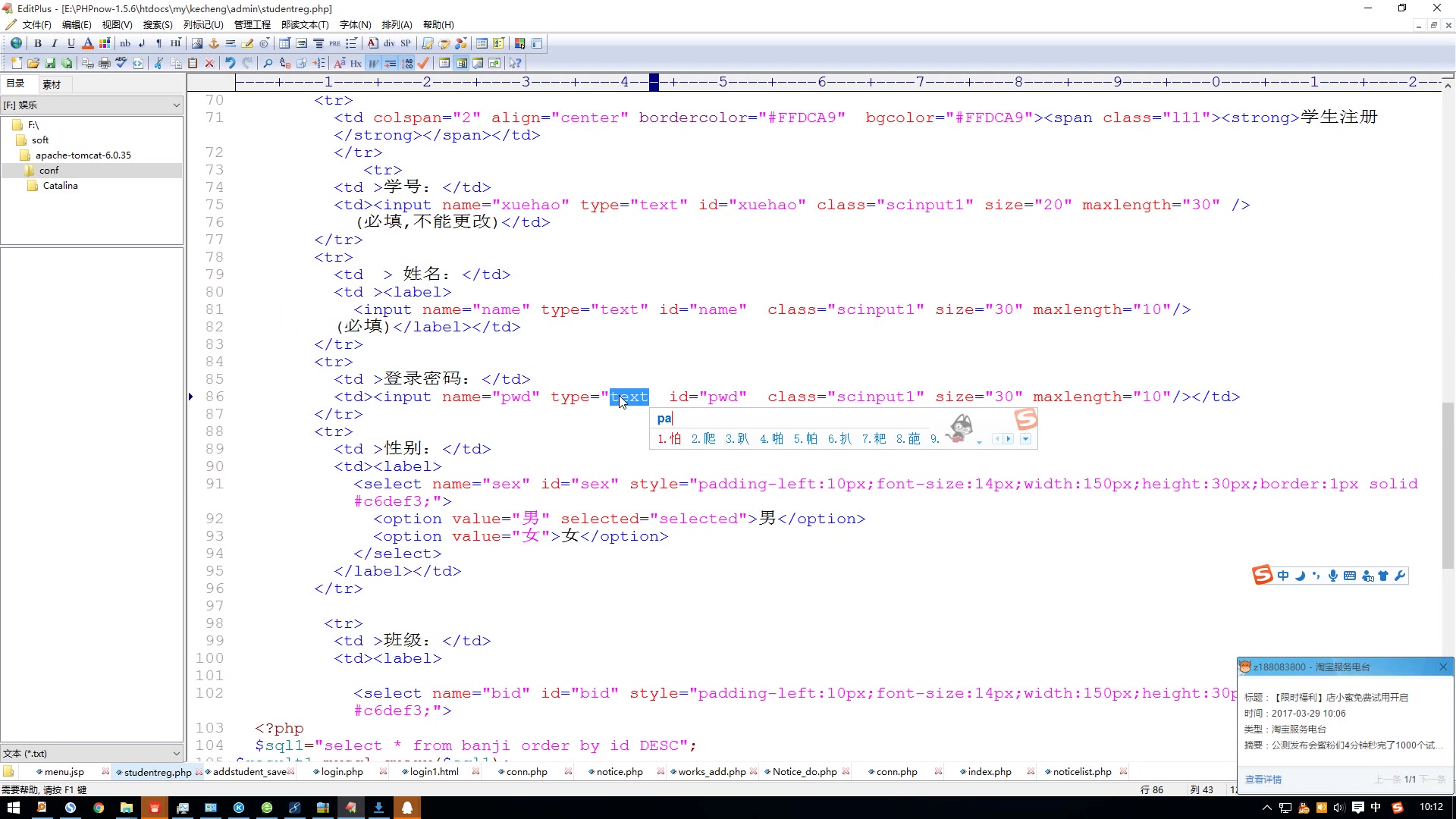Open heading Hi tag dropdown

point(175,43)
